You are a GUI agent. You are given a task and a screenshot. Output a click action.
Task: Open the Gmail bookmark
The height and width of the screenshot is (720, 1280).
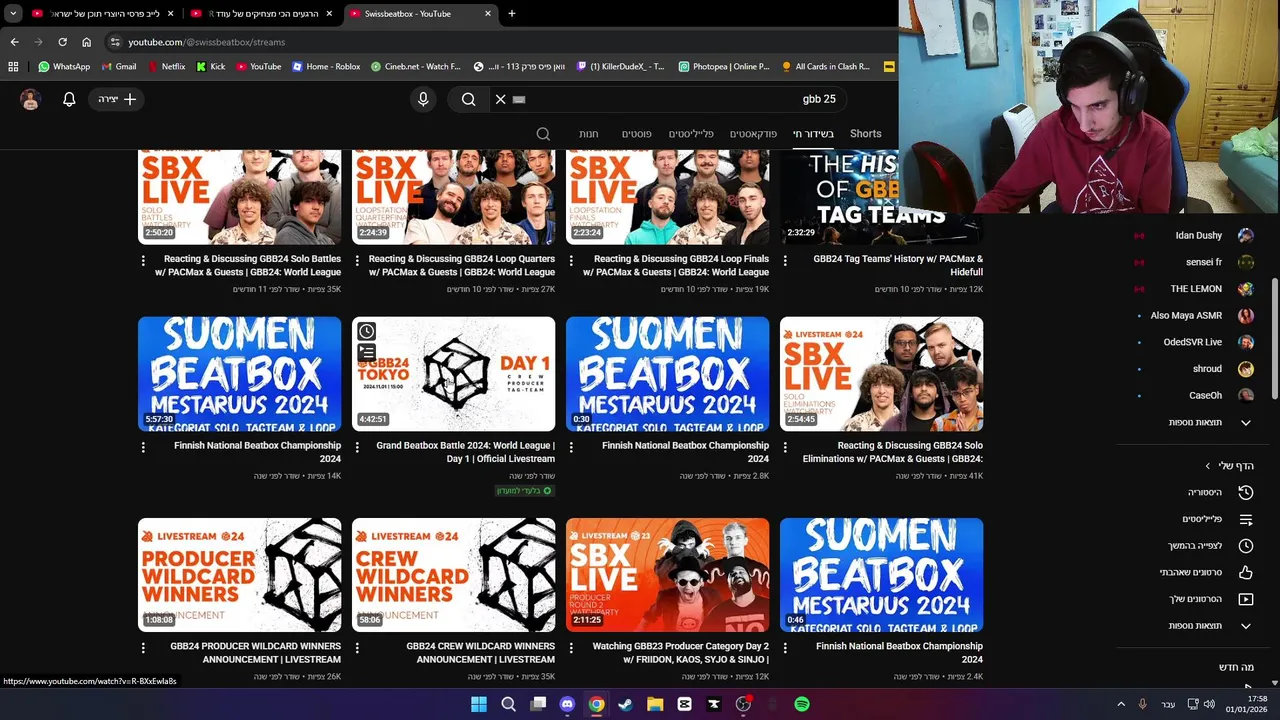pyautogui.click(x=119, y=67)
